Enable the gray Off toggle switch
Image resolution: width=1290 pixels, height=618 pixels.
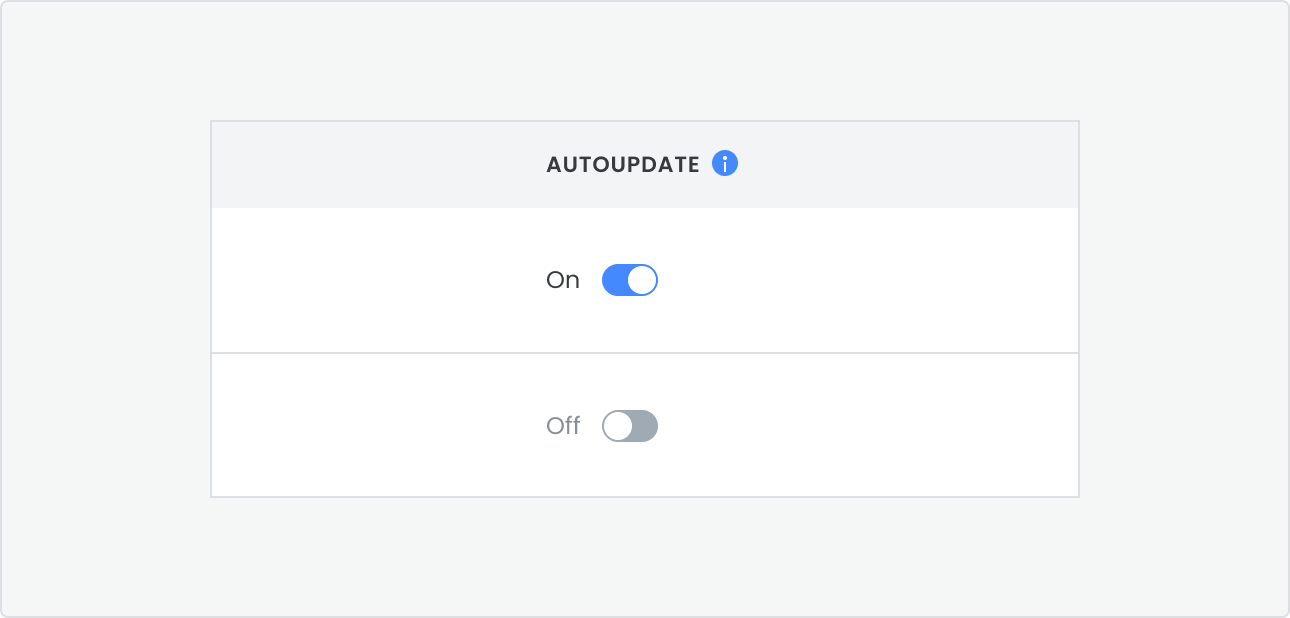629,426
